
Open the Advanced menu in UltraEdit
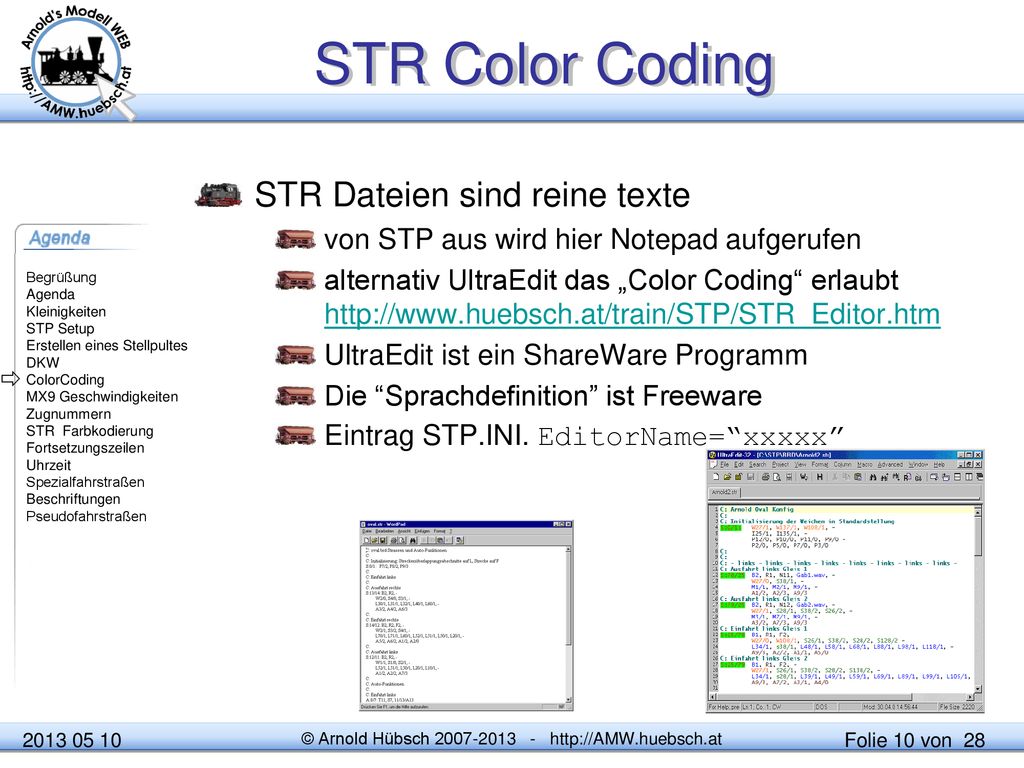click(x=890, y=464)
